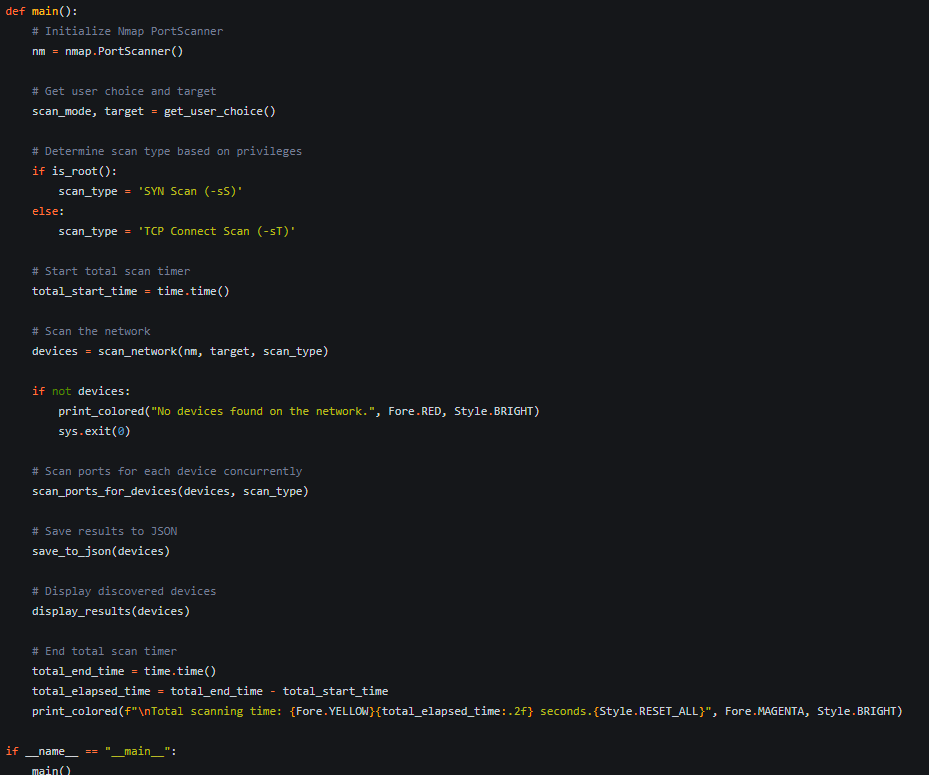Click the 'No devices found' string
929x775 pixels.
pos(262,411)
